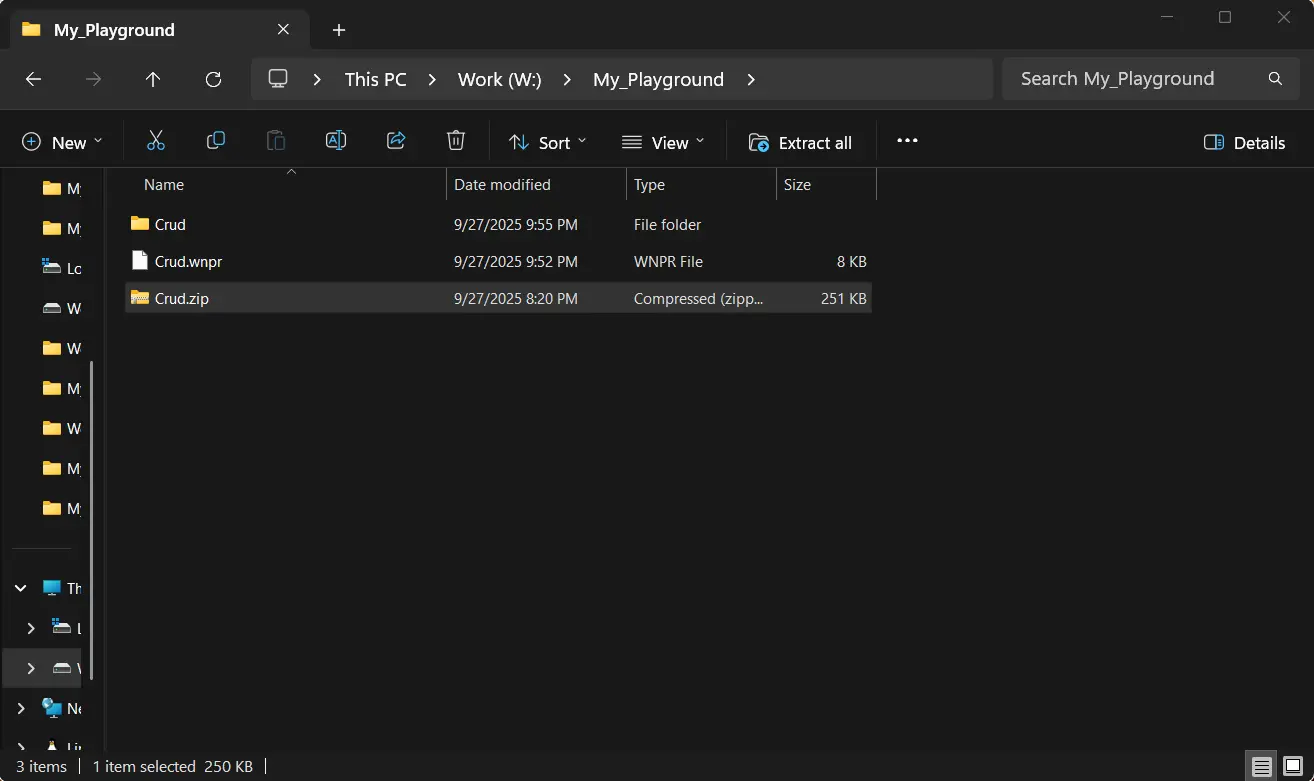
Task: Open a new tab with plus button
Action: tap(339, 30)
